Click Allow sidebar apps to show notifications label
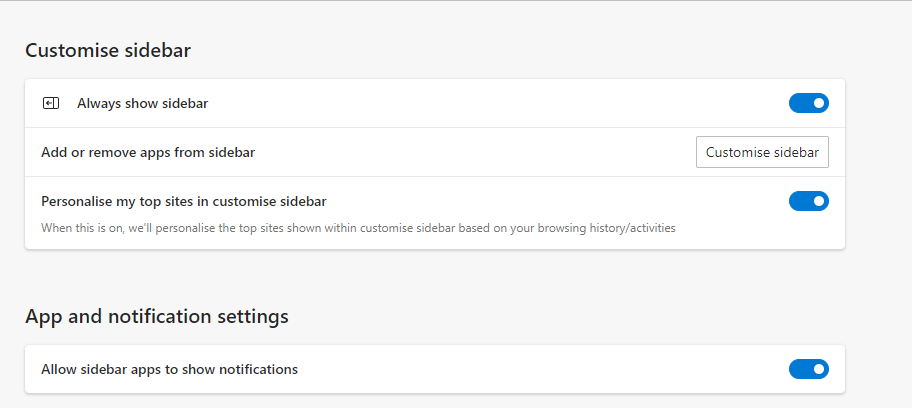 [x=169, y=369]
